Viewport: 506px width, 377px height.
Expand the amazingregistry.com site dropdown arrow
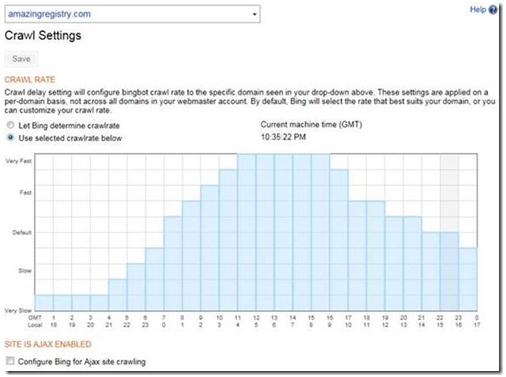click(x=254, y=14)
